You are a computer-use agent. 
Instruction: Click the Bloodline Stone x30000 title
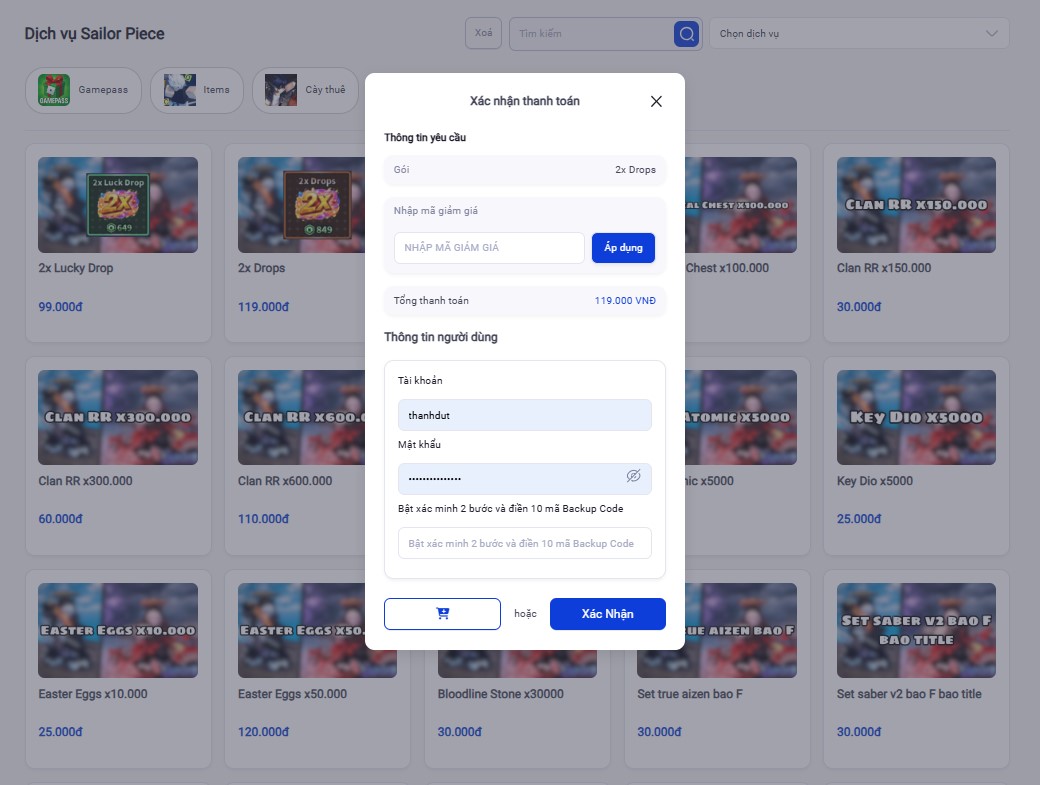pos(500,694)
